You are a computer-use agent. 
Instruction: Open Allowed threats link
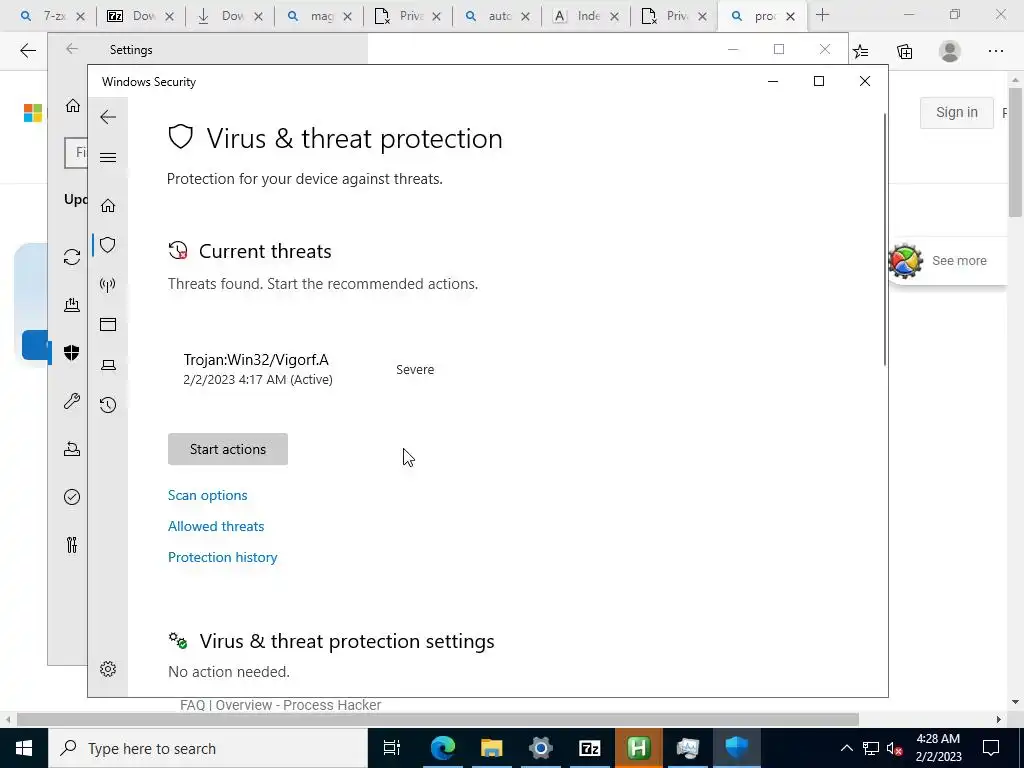(216, 526)
